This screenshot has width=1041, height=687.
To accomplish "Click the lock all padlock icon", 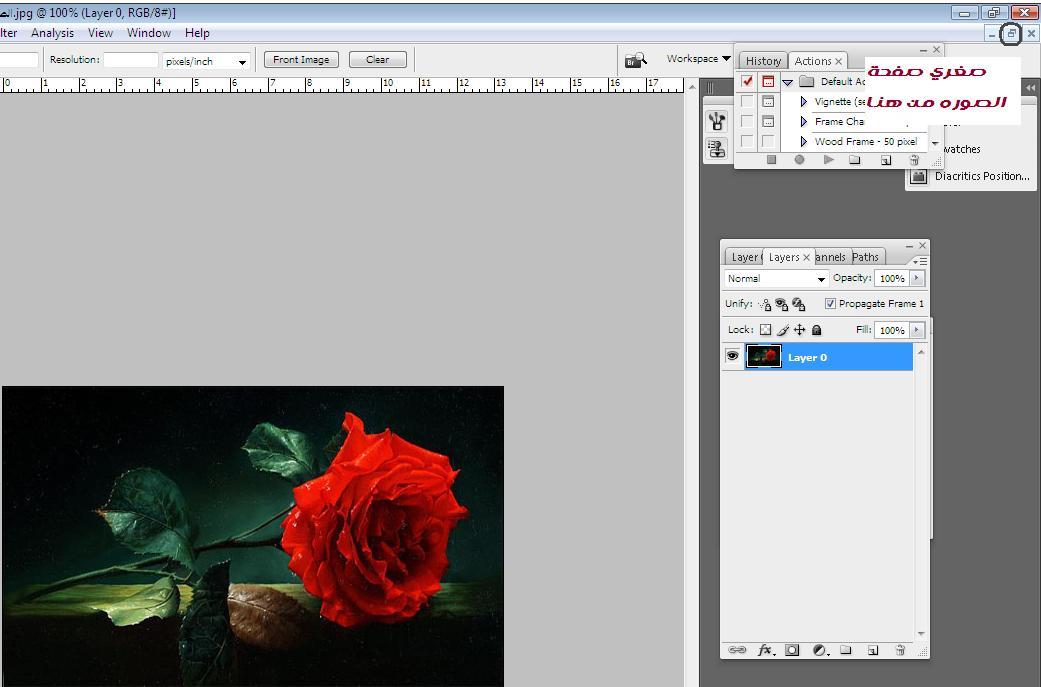I will (x=817, y=330).
